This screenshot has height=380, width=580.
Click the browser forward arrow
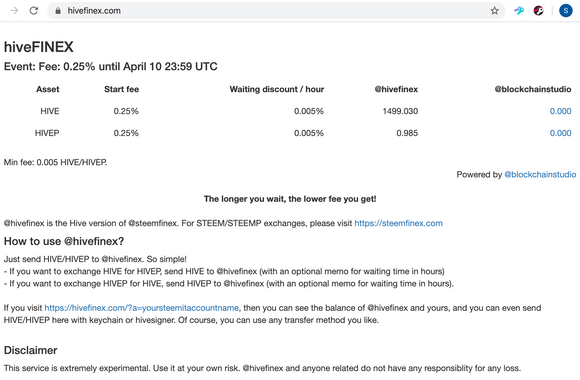click(14, 11)
